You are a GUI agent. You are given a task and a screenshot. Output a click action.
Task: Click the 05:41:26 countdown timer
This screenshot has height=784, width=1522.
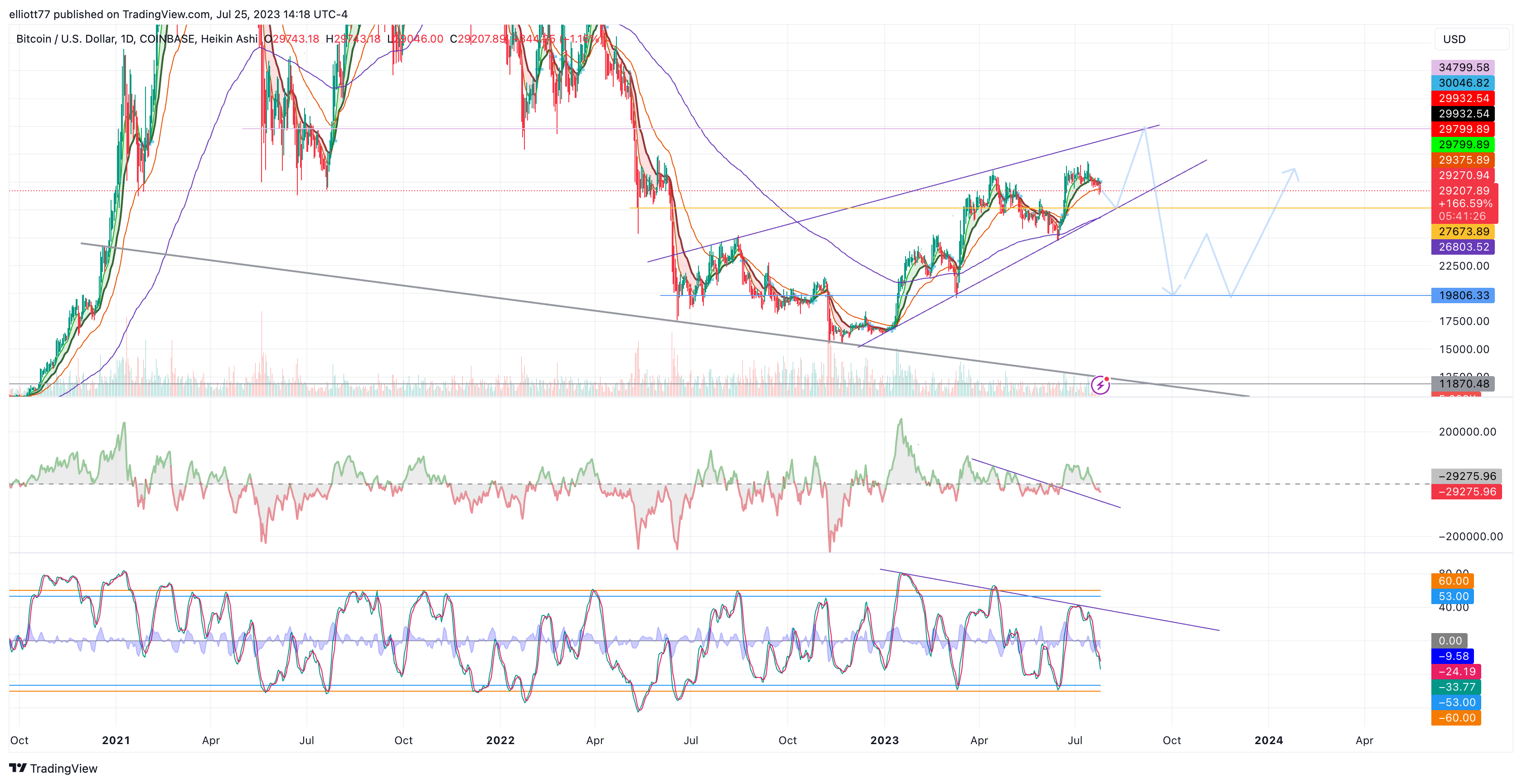point(1462,216)
